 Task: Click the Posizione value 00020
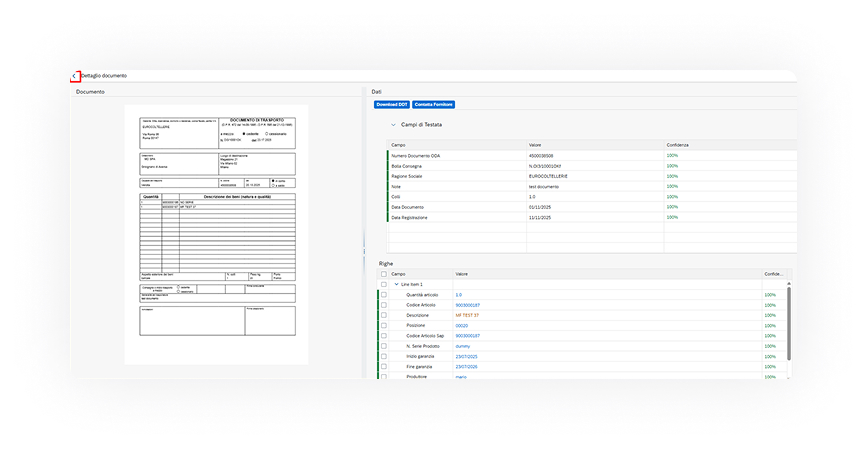pyautogui.click(x=461, y=326)
